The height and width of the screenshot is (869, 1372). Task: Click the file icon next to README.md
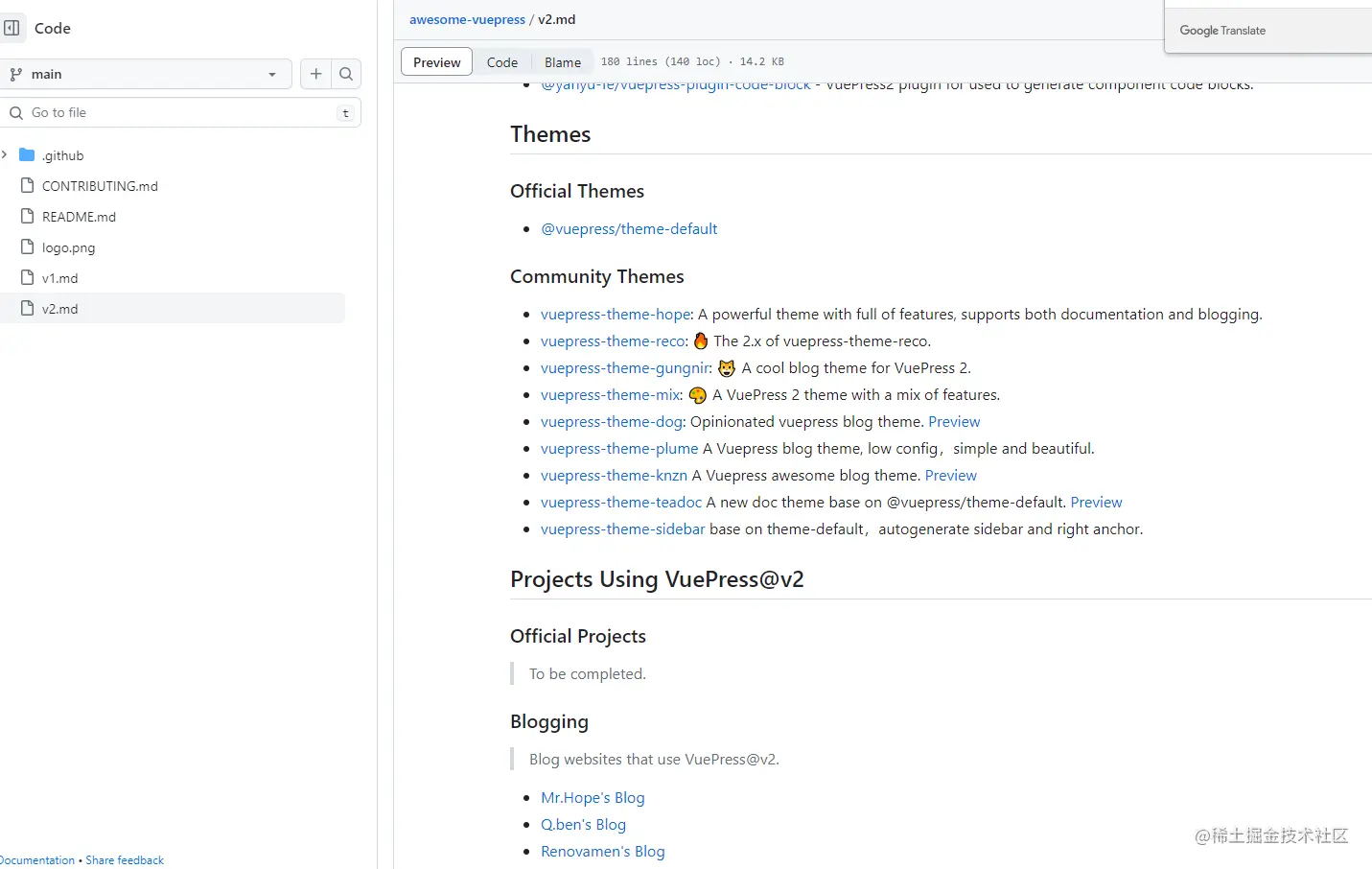28,217
